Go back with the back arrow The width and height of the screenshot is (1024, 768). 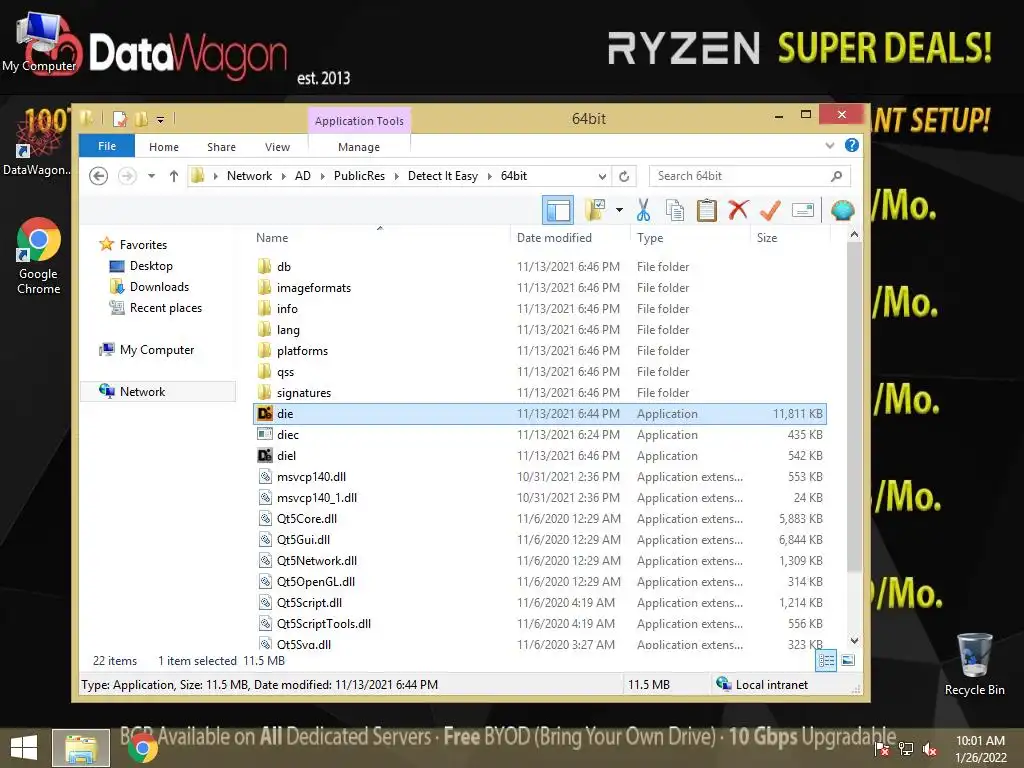point(99,176)
